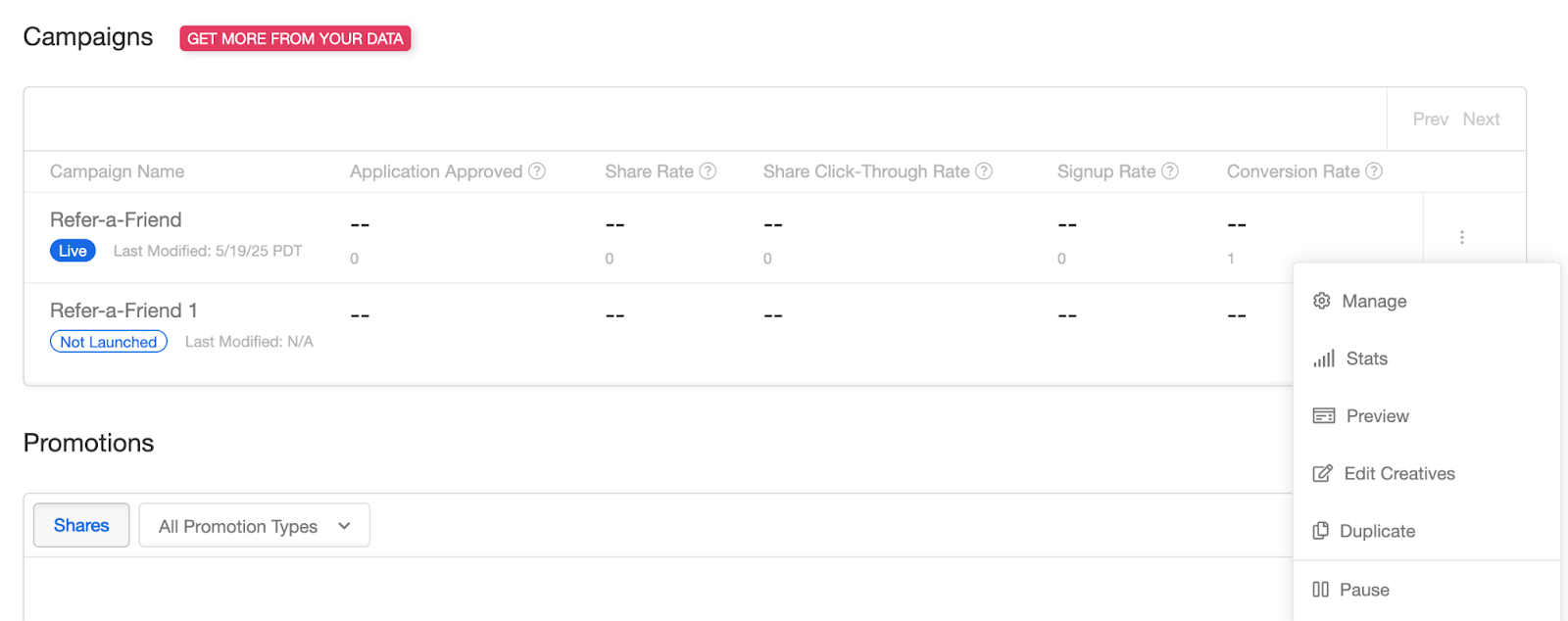
Task: Click the Edit Creatives pencil icon
Action: (1322, 474)
